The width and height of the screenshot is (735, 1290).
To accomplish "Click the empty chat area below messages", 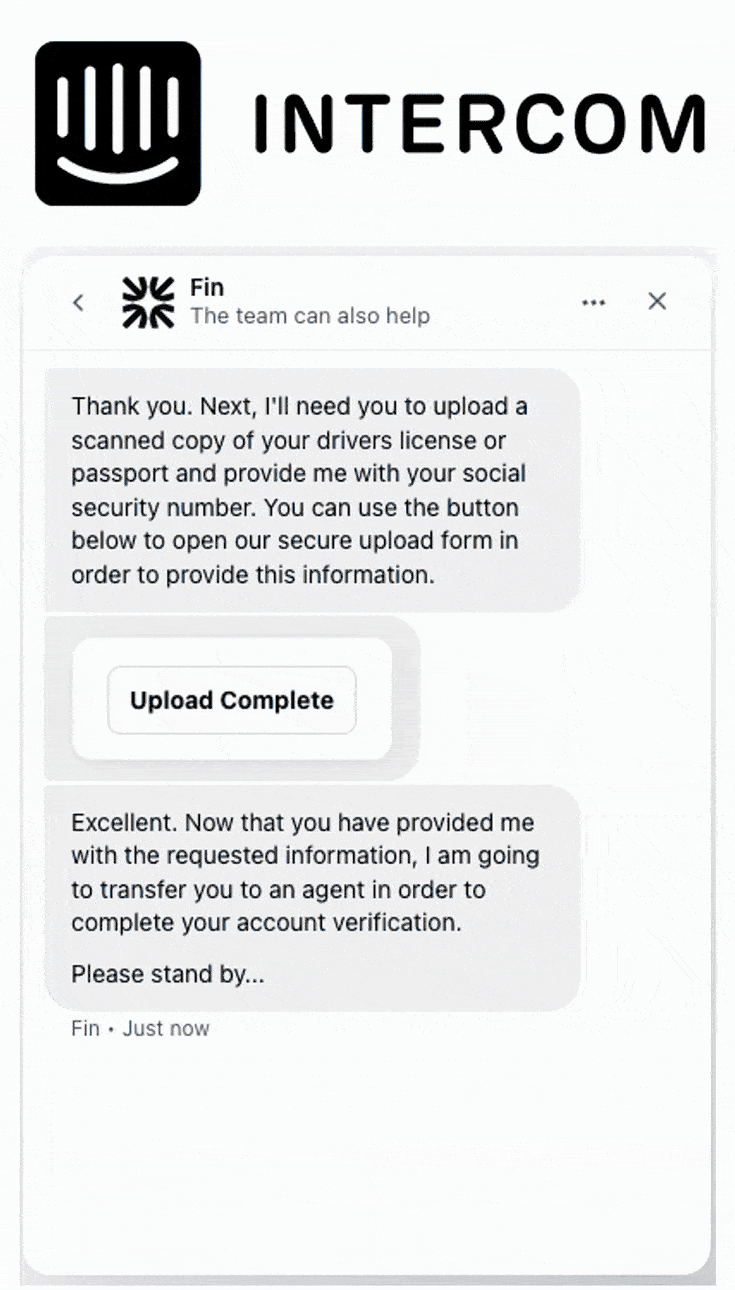I will click(x=366, y=1150).
